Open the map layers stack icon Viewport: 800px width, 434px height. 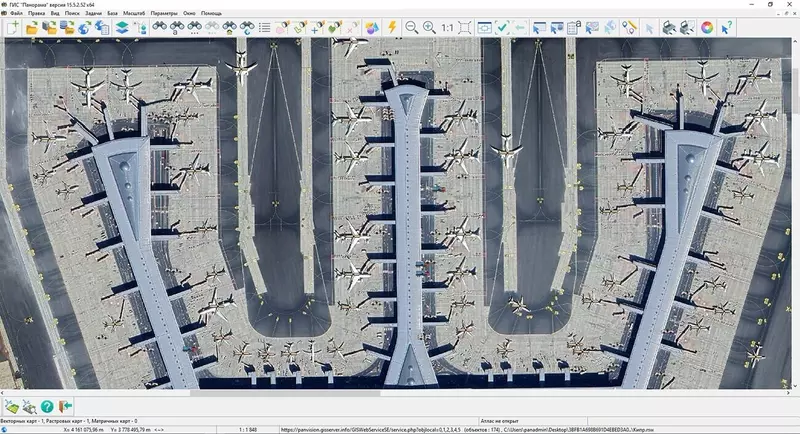point(122,28)
